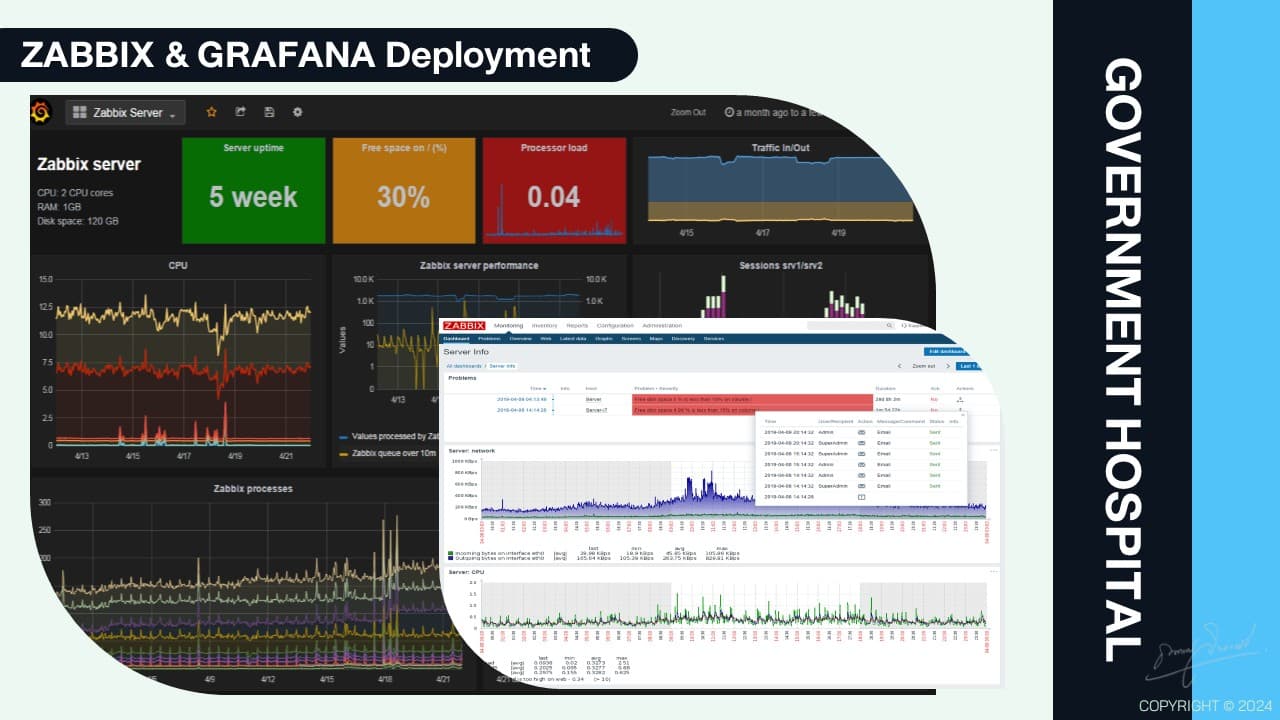Open the Configuration menu in Zabbix
This screenshot has width=1280, height=720.
tap(615, 325)
